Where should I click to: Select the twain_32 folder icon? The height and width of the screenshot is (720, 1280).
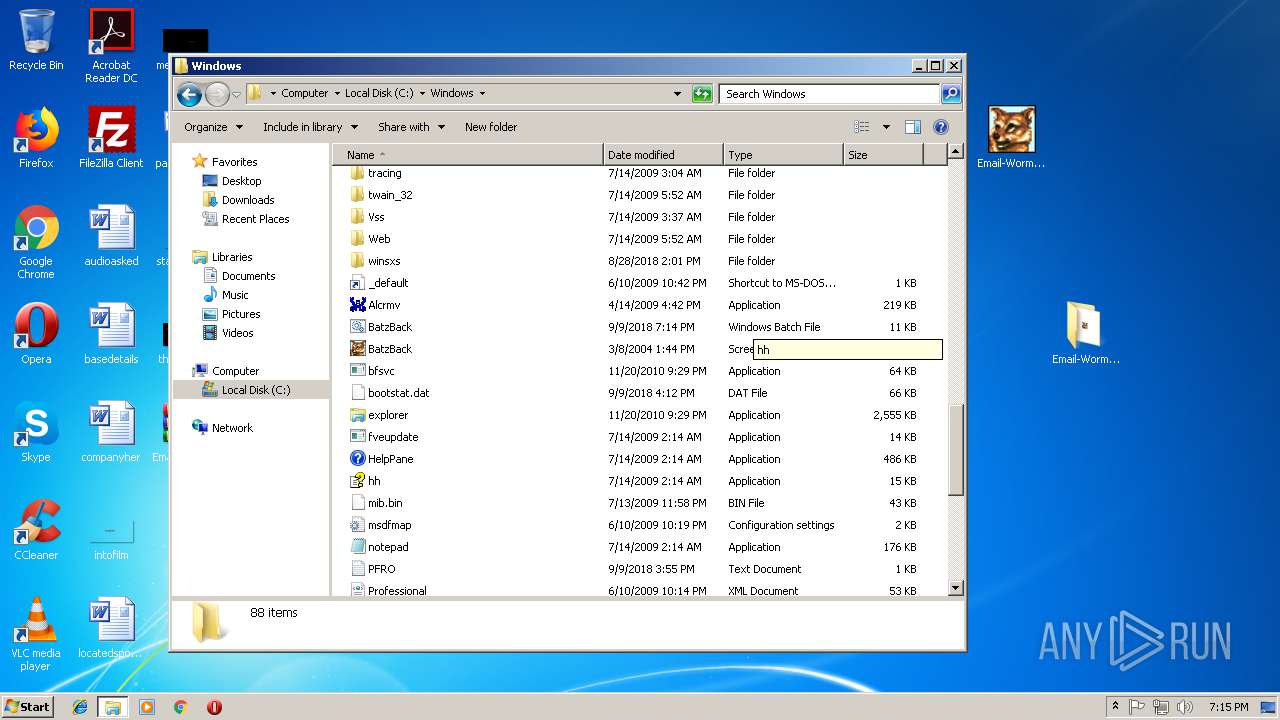(x=358, y=195)
